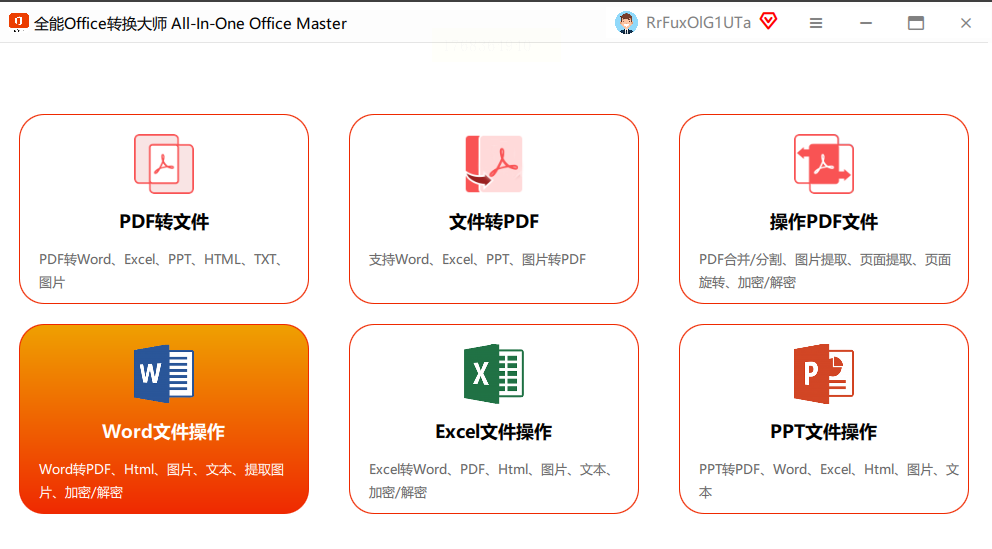Open the 文件转PDF heading

point(494,222)
